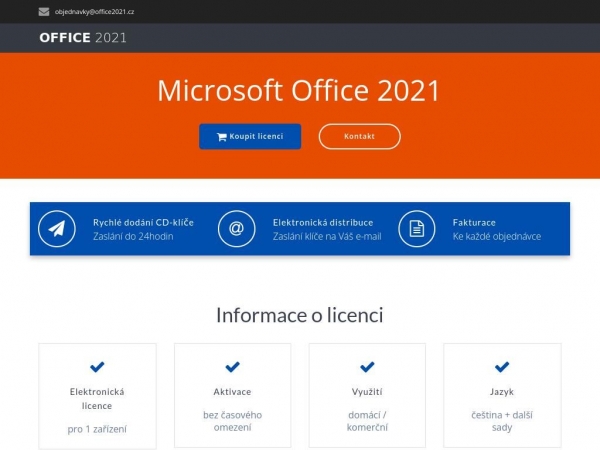This screenshot has height=450, width=600.
Task: Click the Ke každé objednávce text
Action: (x=497, y=236)
